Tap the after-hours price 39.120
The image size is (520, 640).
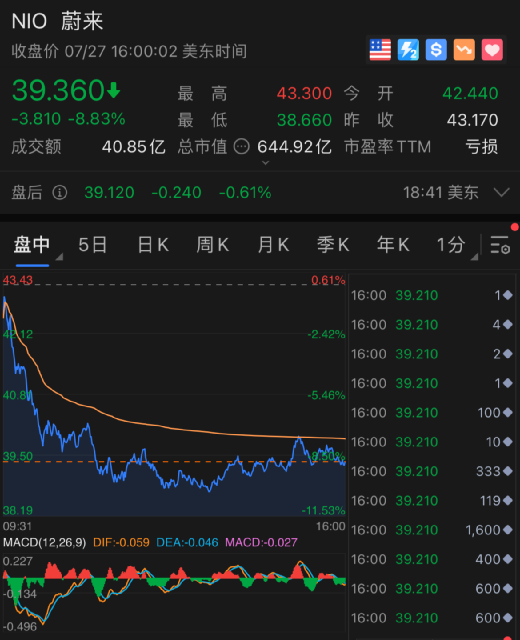pyautogui.click(x=109, y=193)
